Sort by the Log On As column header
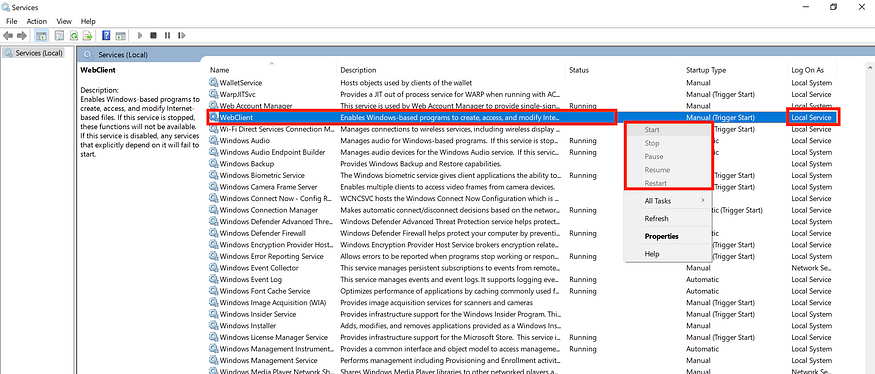Screen dimensions: 875x374 pyautogui.click(x=807, y=70)
